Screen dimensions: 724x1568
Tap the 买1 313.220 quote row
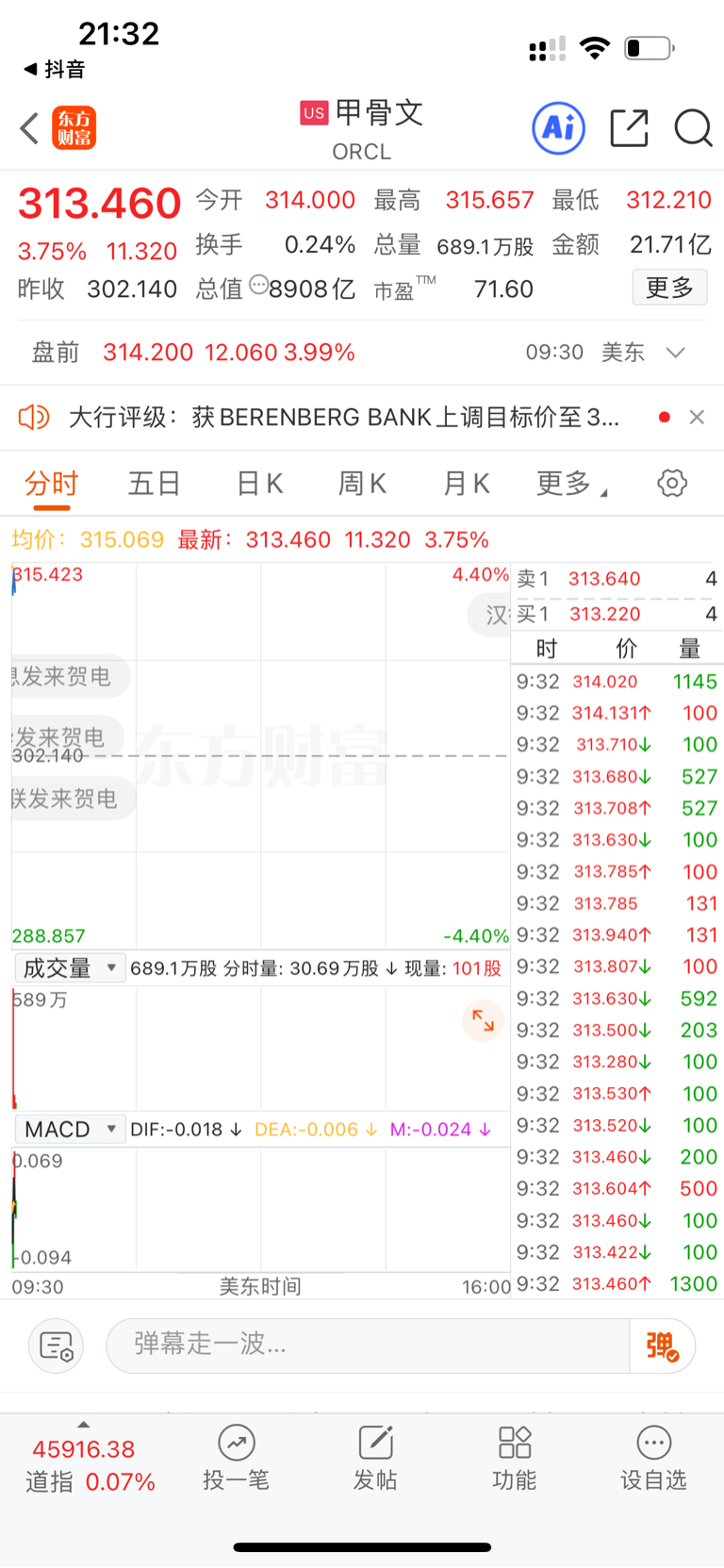click(x=617, y=615)
